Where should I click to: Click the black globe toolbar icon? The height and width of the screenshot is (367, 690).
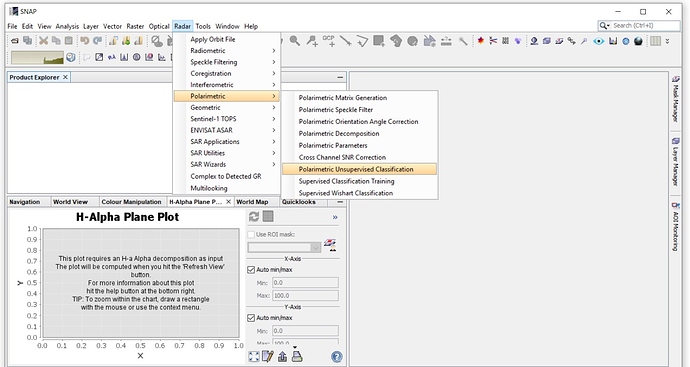638,41
